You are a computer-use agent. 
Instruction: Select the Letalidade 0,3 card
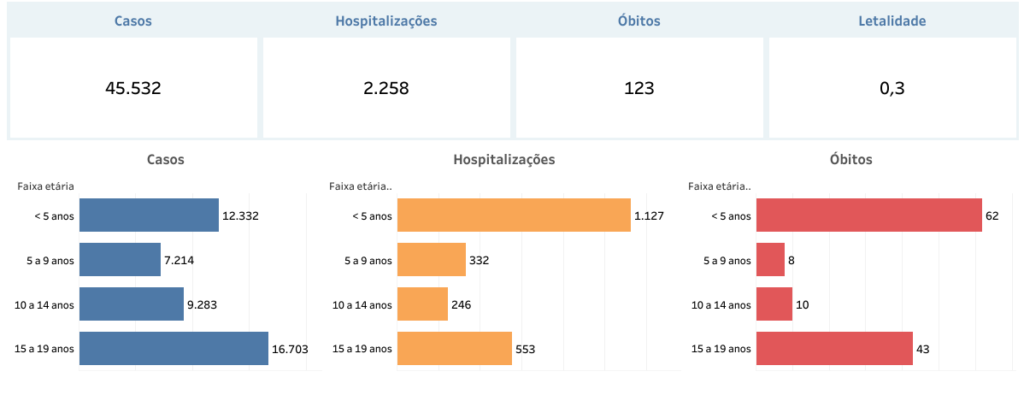click(892, 88)
